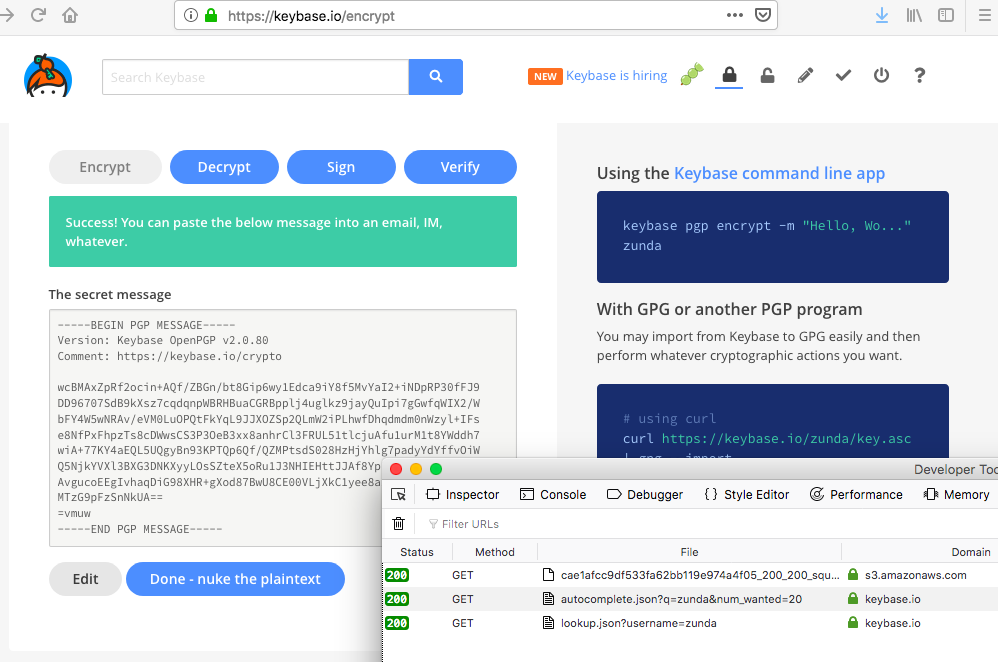The height and width of the screenshot is (662, 998).
Task: Reload the page in Firefox
Action: click(38, 15)
